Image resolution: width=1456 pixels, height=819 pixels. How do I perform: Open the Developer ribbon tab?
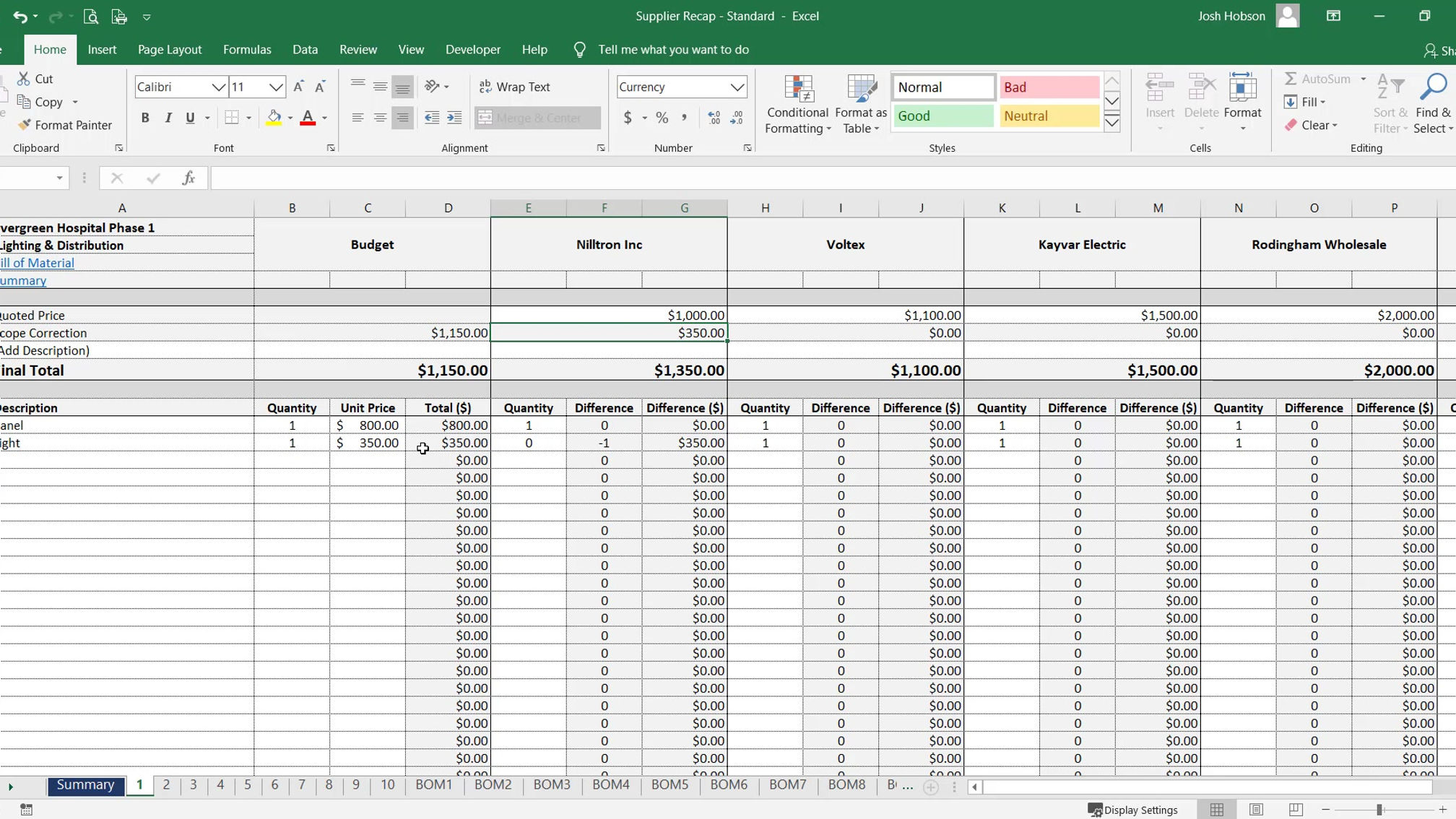pyautogui.click(x=472, y=50)
